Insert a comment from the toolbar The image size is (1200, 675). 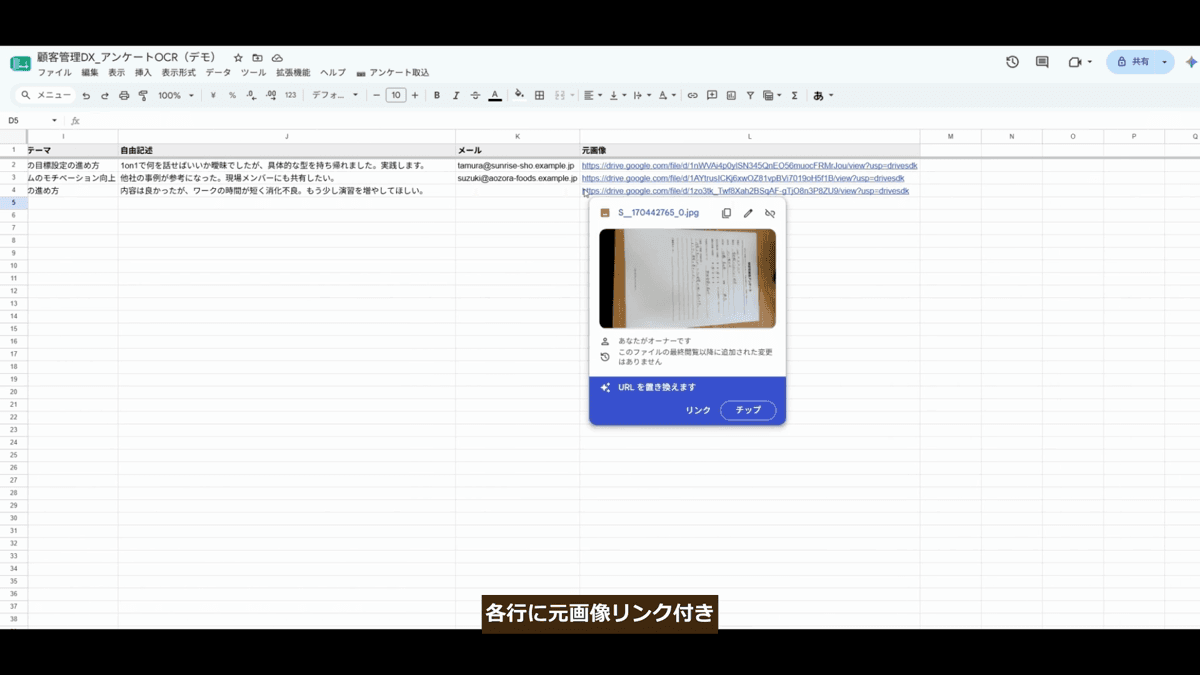(712, 96)
